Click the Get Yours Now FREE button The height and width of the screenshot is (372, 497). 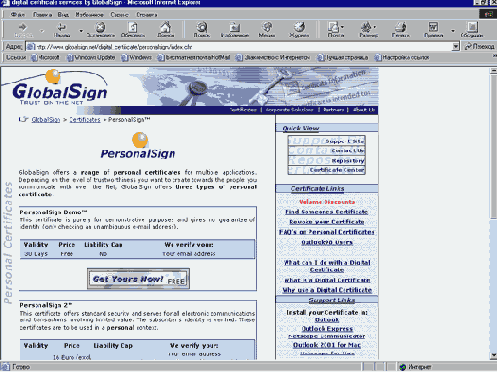138,279
